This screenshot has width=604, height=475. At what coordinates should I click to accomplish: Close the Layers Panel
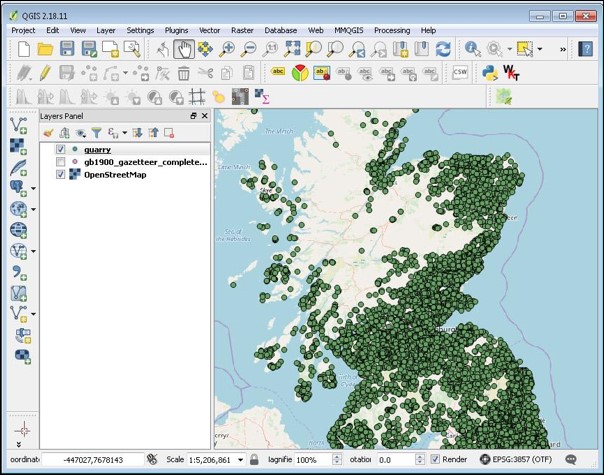click(205, 116)
